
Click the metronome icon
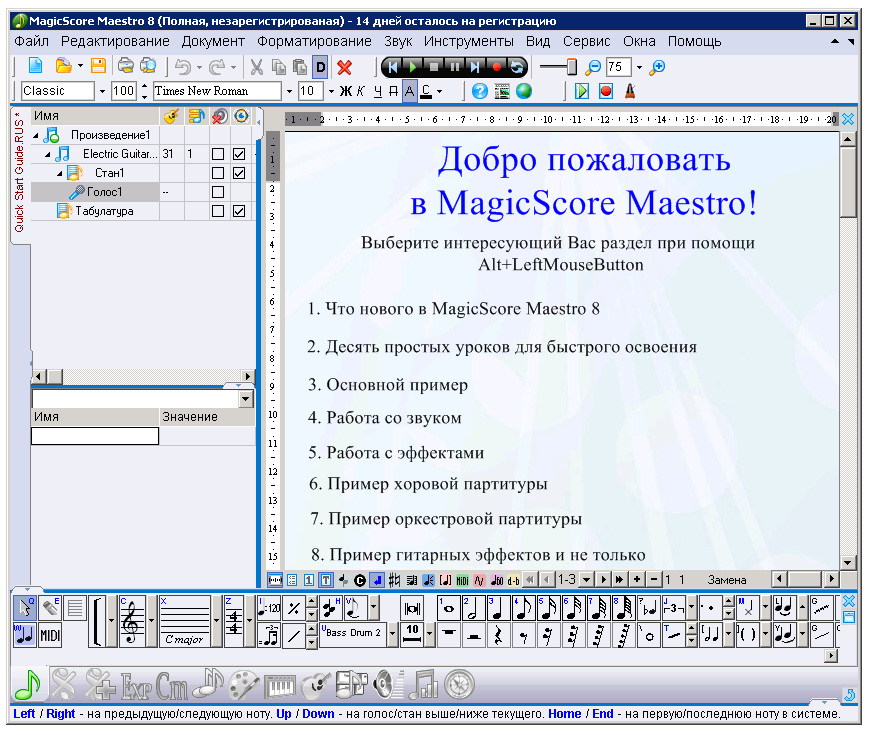630,91
